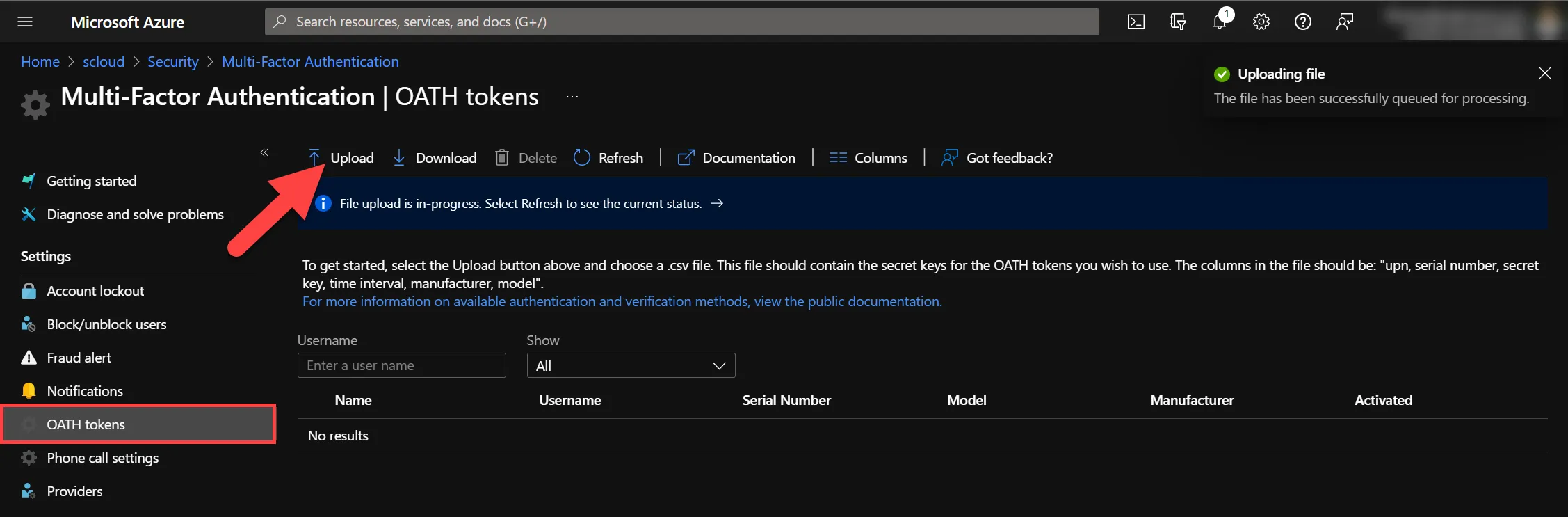The image size is (1568, 517).
Task: Open the notifications bell
Action: coord(1220,22)
